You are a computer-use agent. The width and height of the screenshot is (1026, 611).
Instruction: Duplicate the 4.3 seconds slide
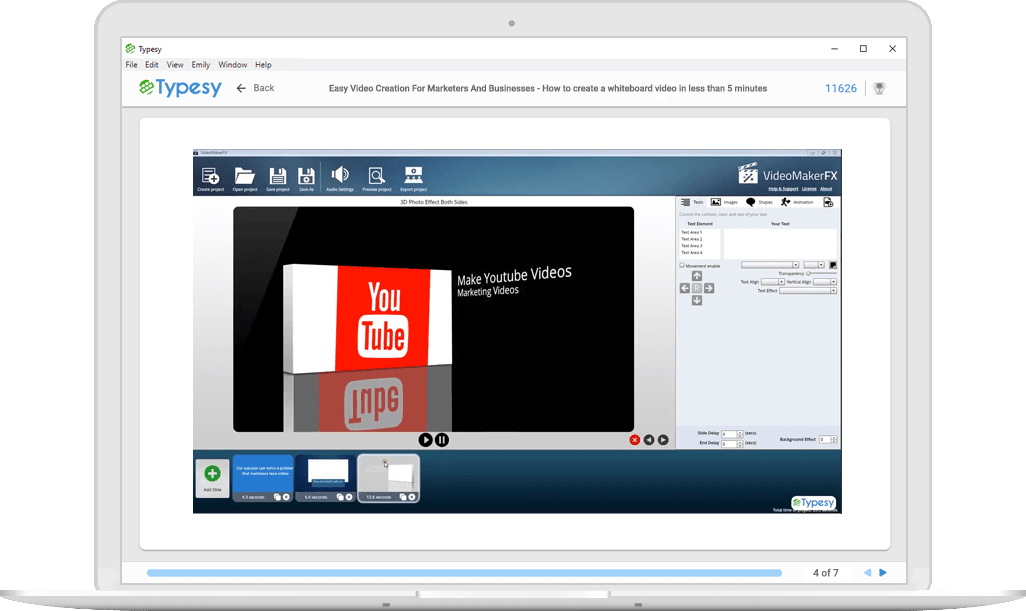coord(277,497)
